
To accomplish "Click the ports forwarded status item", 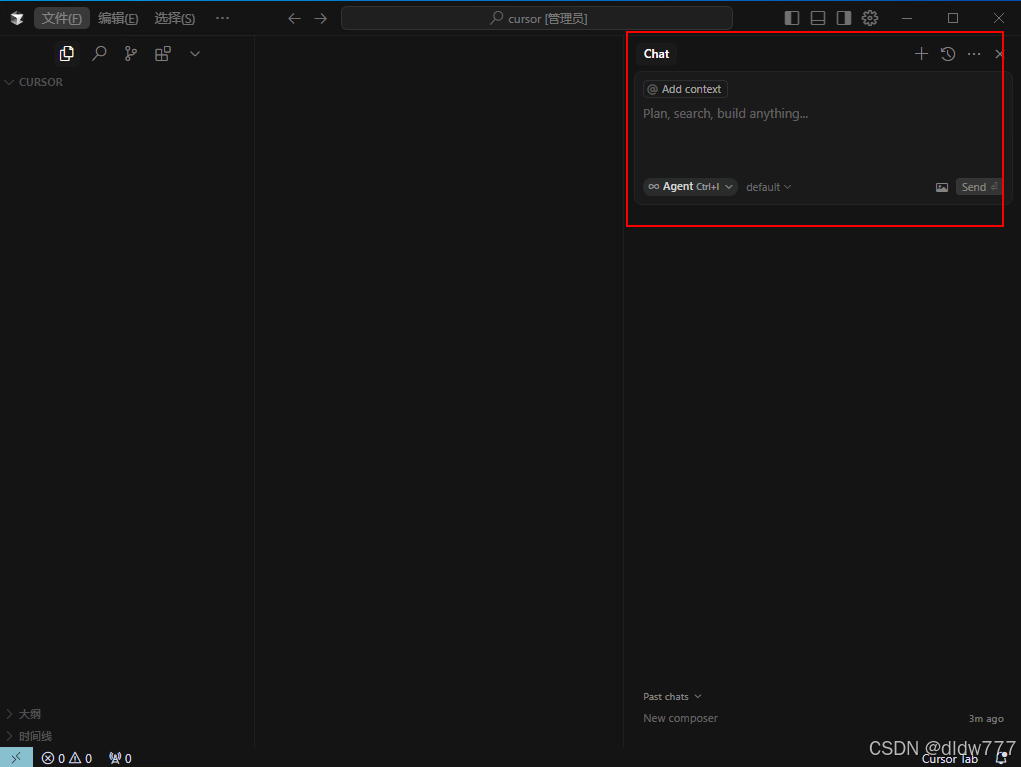I will tap(120, 758).
